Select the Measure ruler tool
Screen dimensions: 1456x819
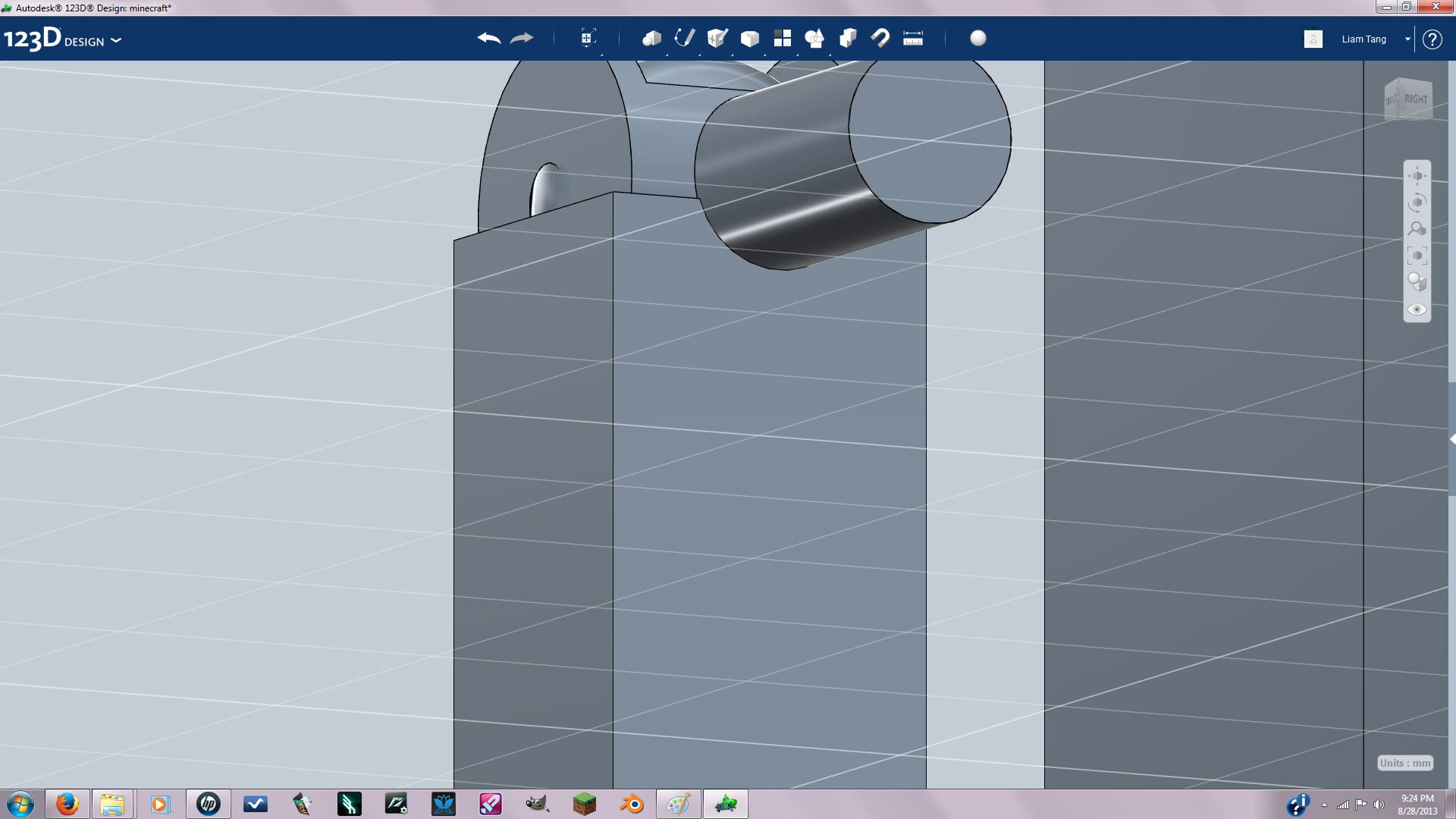913,39
